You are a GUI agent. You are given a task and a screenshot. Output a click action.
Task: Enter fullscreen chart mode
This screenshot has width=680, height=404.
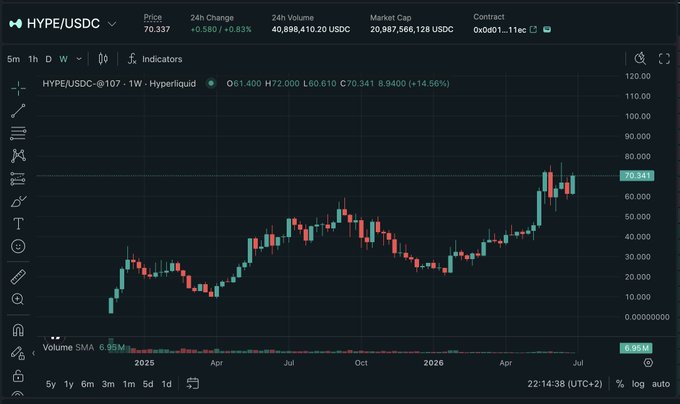click(x=664, y=59)
